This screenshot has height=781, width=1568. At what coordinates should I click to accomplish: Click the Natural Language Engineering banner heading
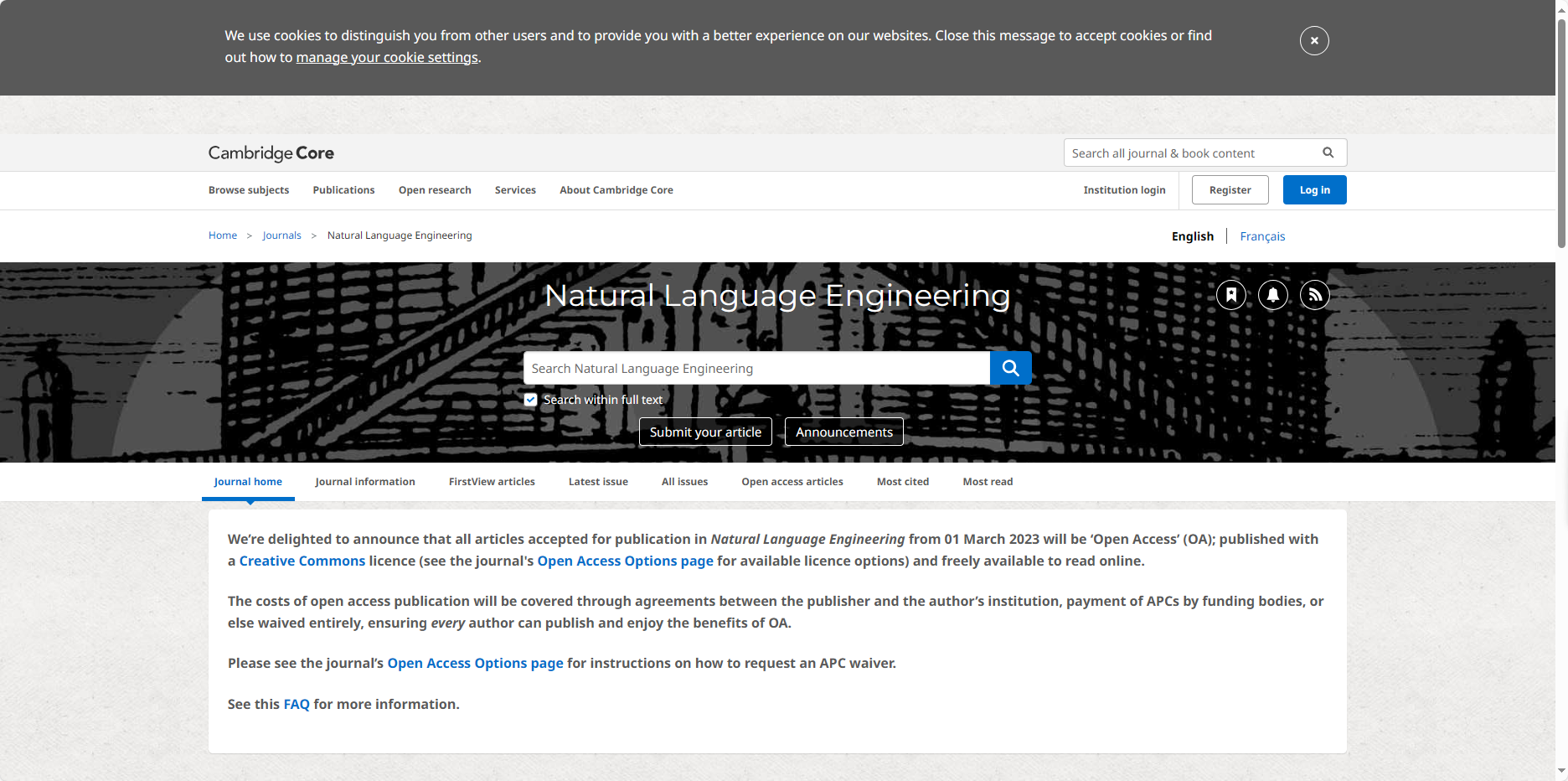click(777, 296)
